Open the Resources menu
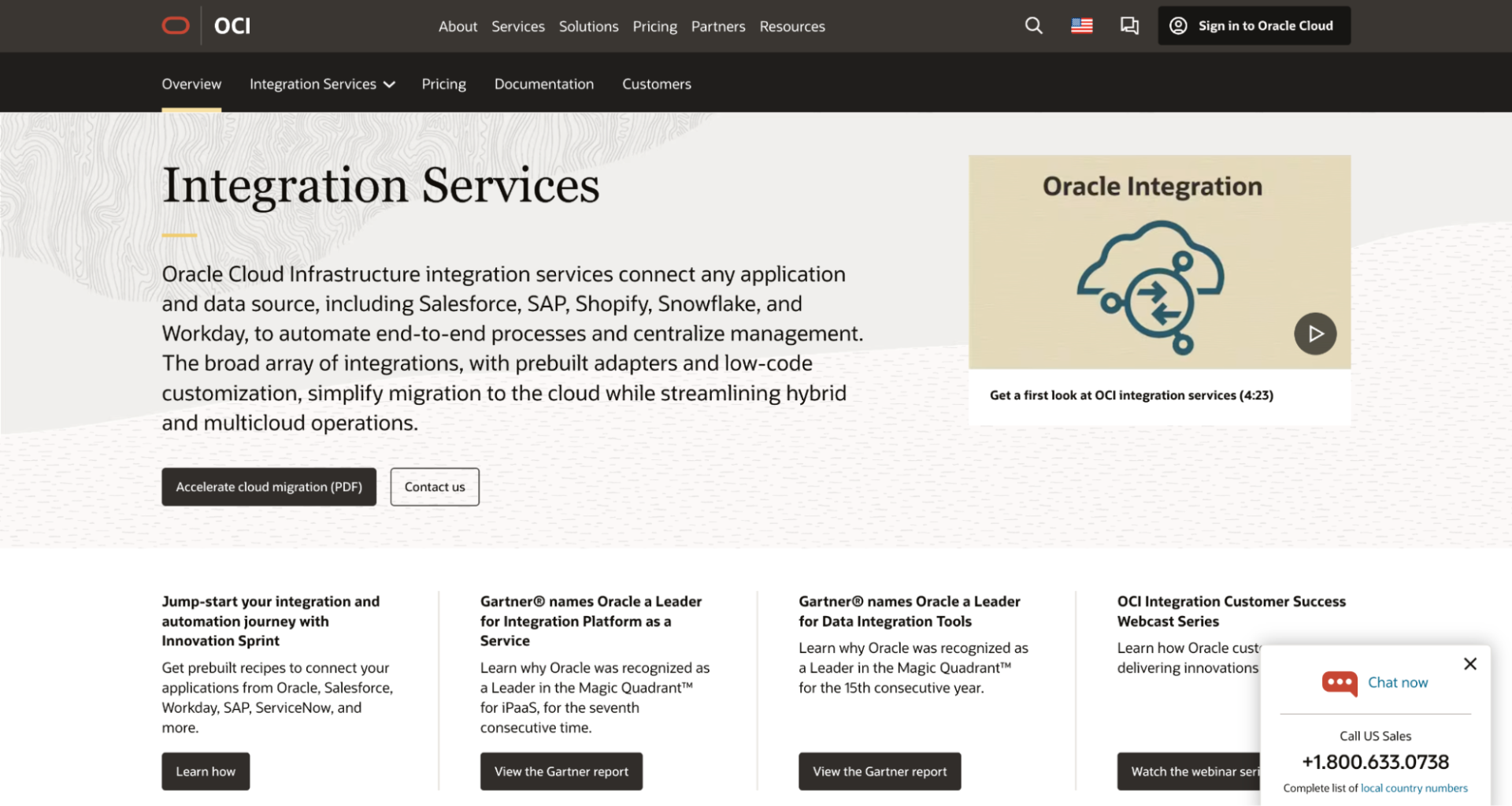Screen dimensions: 1512x806 791,26
